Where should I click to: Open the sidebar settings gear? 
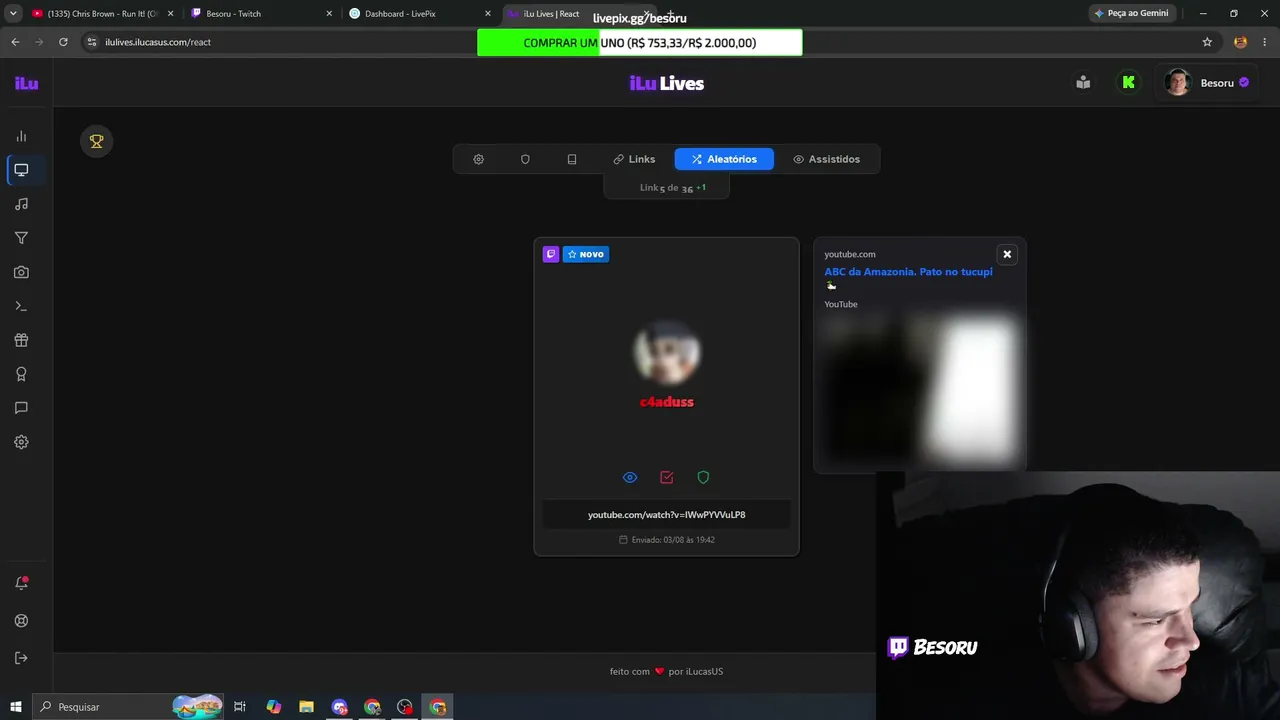(x=21, y=442)
